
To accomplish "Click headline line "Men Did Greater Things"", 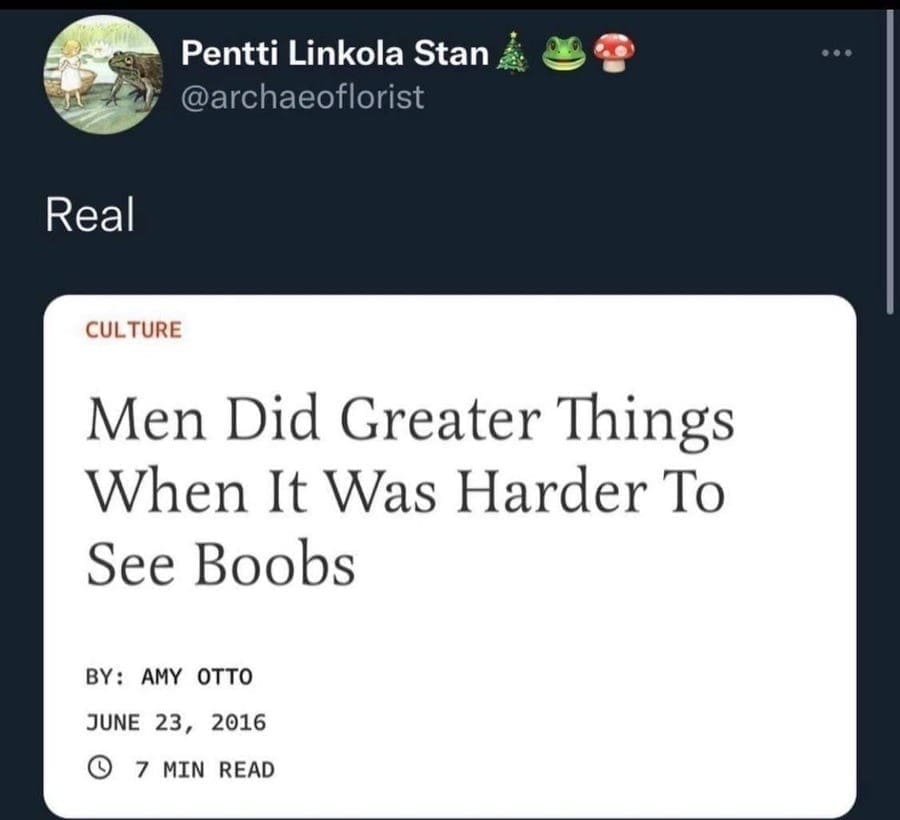I will click(410, 421).
